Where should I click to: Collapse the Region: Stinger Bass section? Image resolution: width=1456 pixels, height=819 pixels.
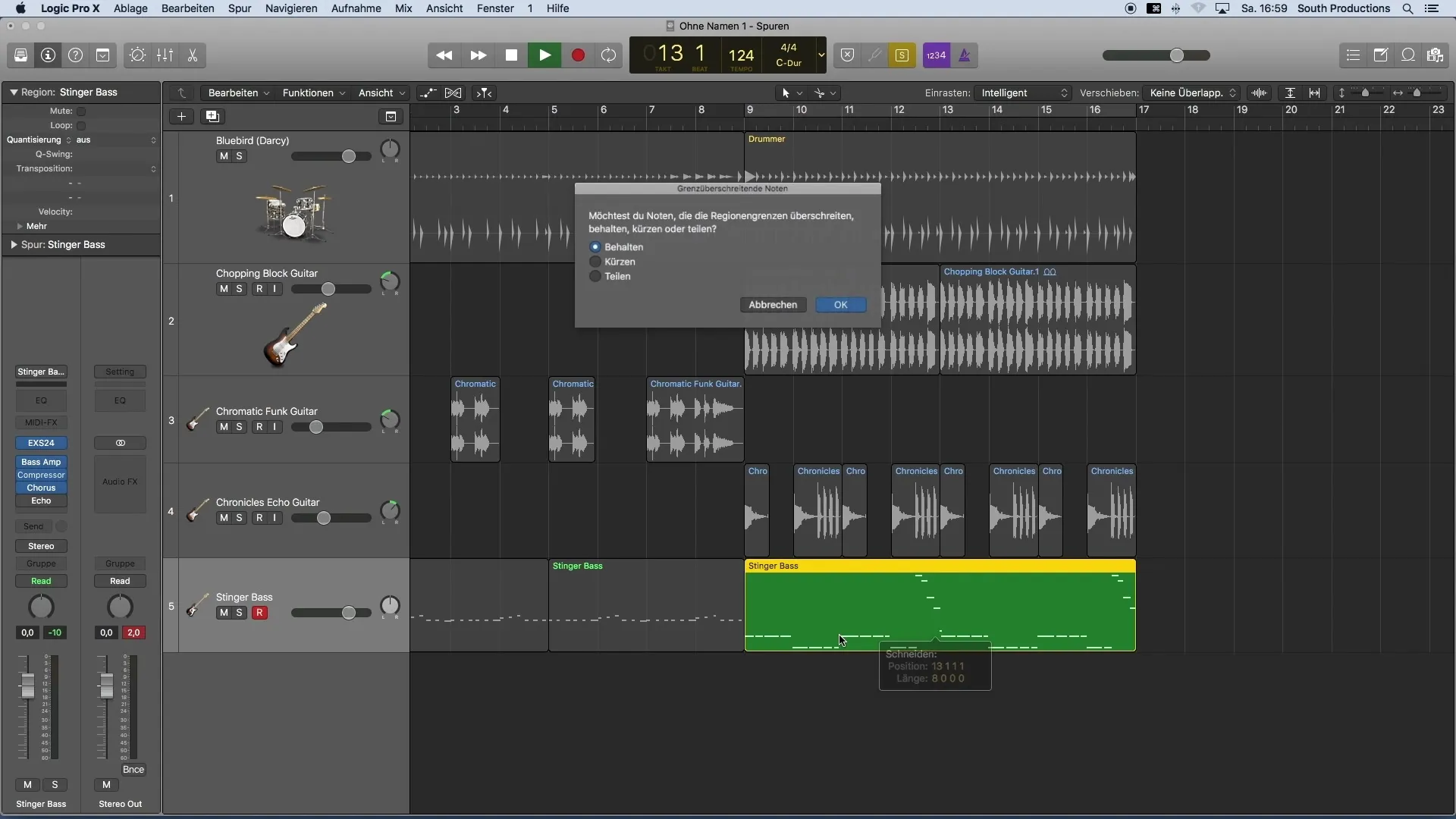pyautogui.click(x=14, y=93)
